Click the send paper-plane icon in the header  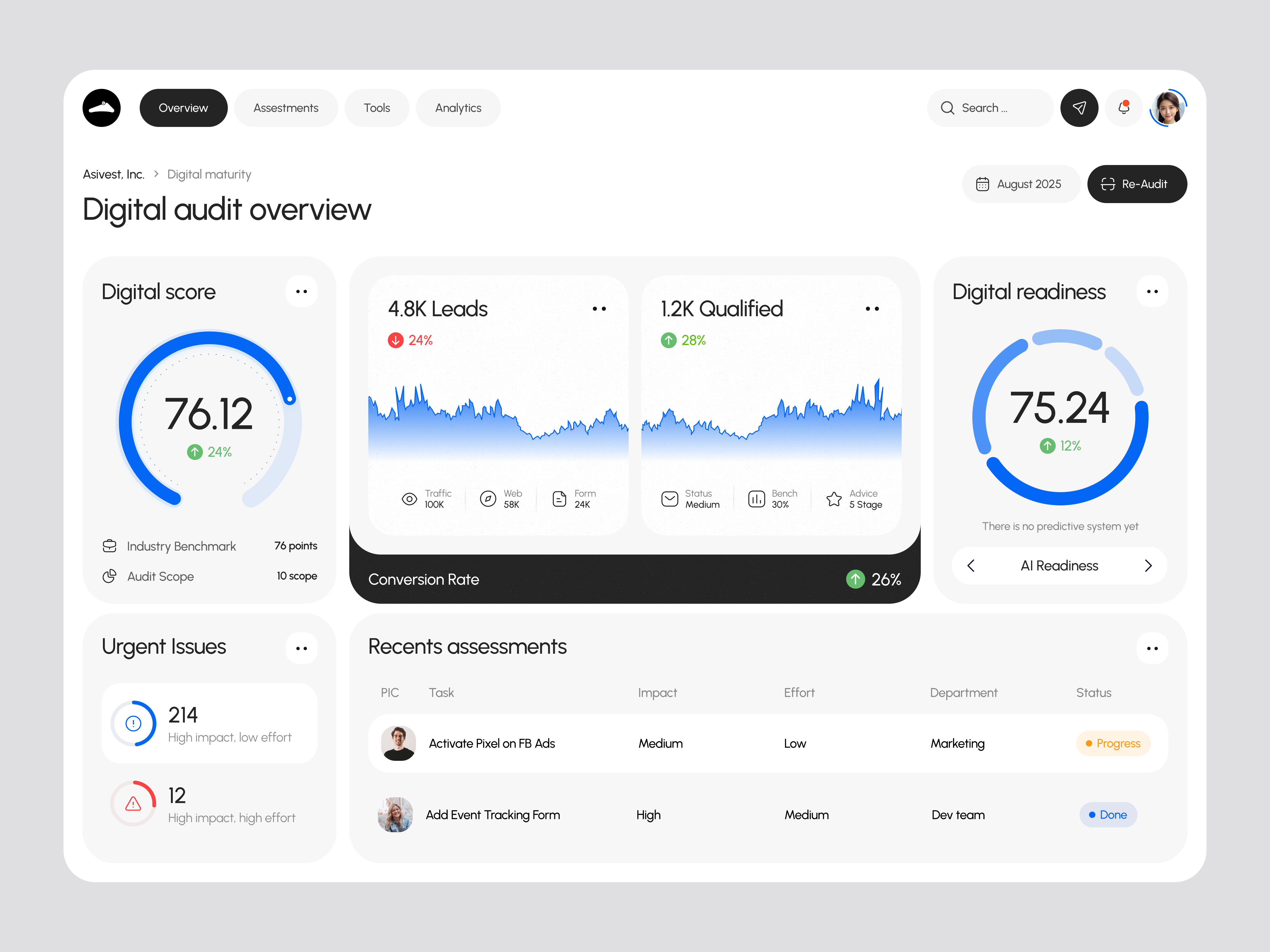click(x=1079, y=107)
